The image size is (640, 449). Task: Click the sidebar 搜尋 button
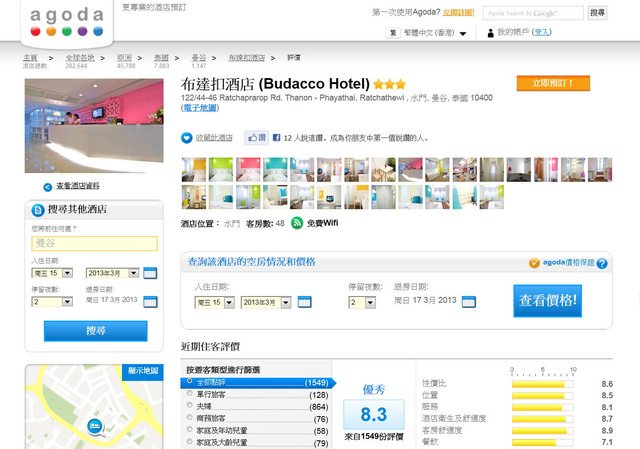[96, 331]
